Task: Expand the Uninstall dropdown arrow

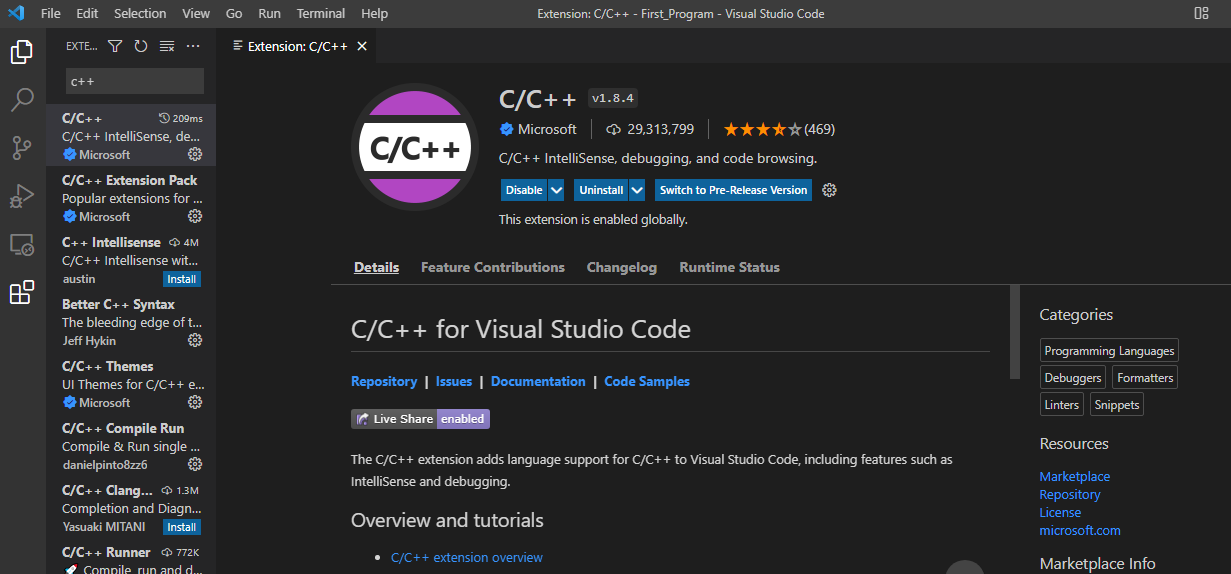Action: (x=636, y=190)
